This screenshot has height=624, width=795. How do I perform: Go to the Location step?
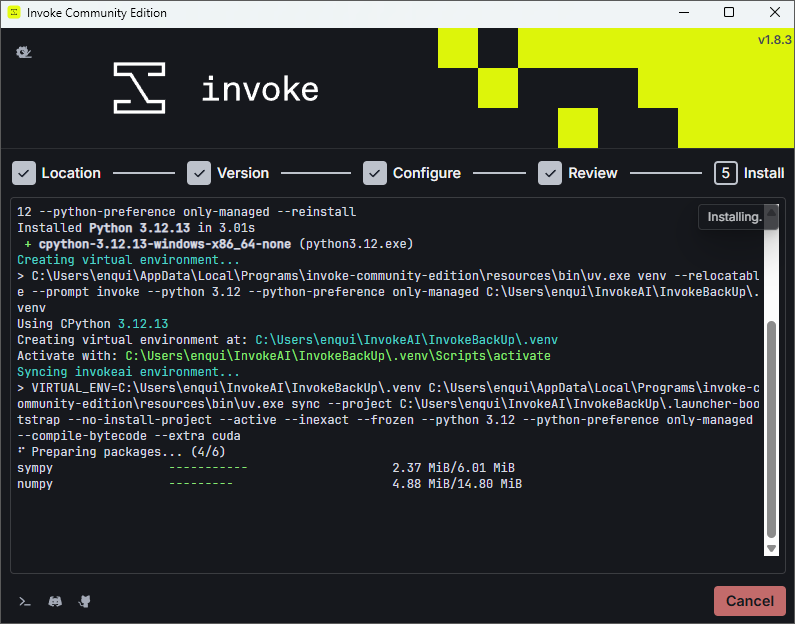tap(56, 173)
